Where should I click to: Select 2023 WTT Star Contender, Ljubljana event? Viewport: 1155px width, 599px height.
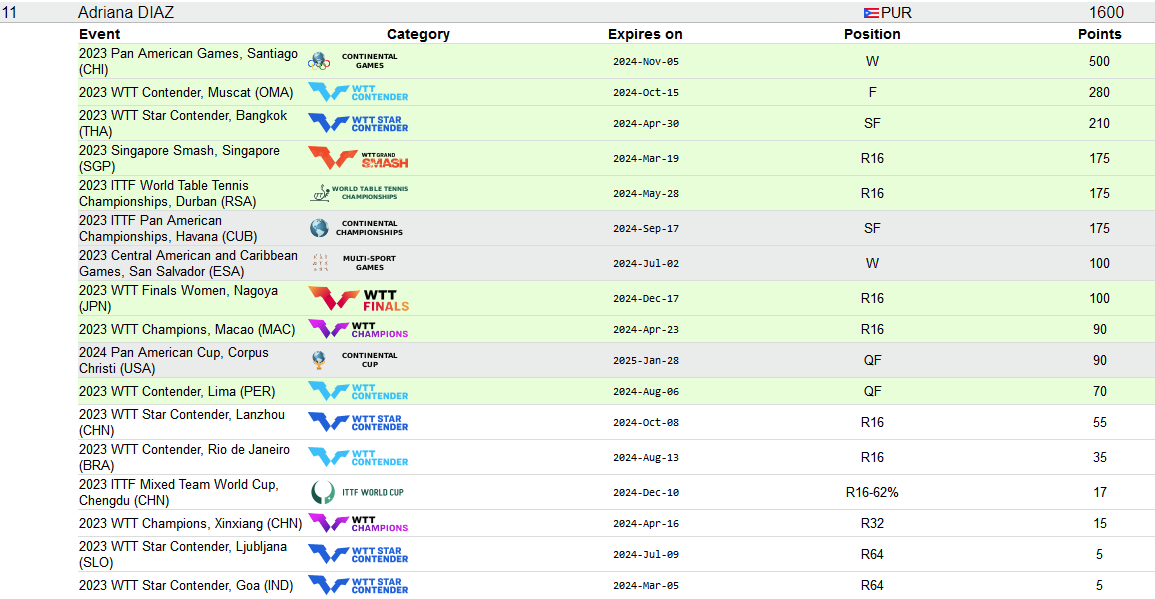183,554
